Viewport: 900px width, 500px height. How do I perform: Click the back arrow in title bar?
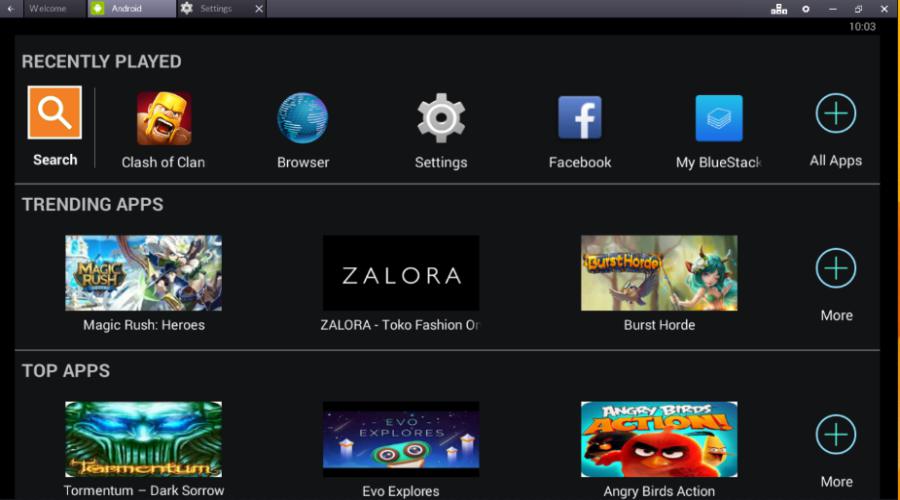pyautogui.click(x=10, y=9)
